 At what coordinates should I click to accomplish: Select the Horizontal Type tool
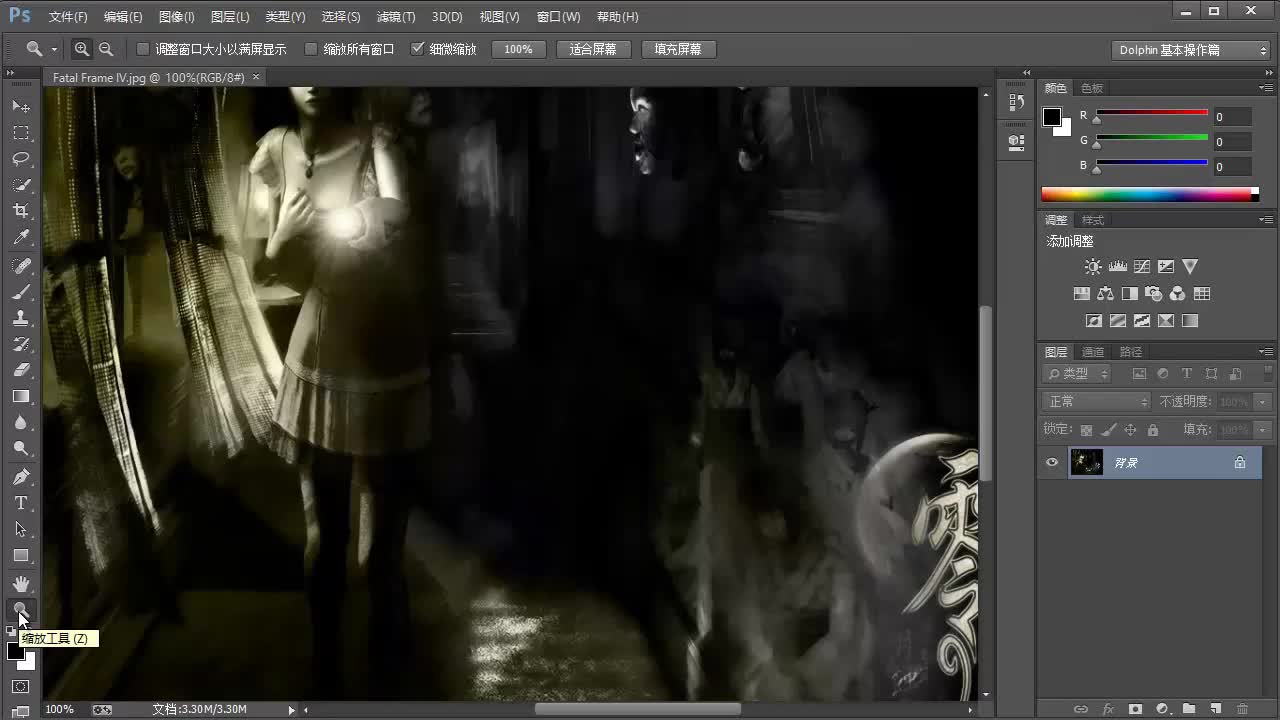[x=21, y=503]
